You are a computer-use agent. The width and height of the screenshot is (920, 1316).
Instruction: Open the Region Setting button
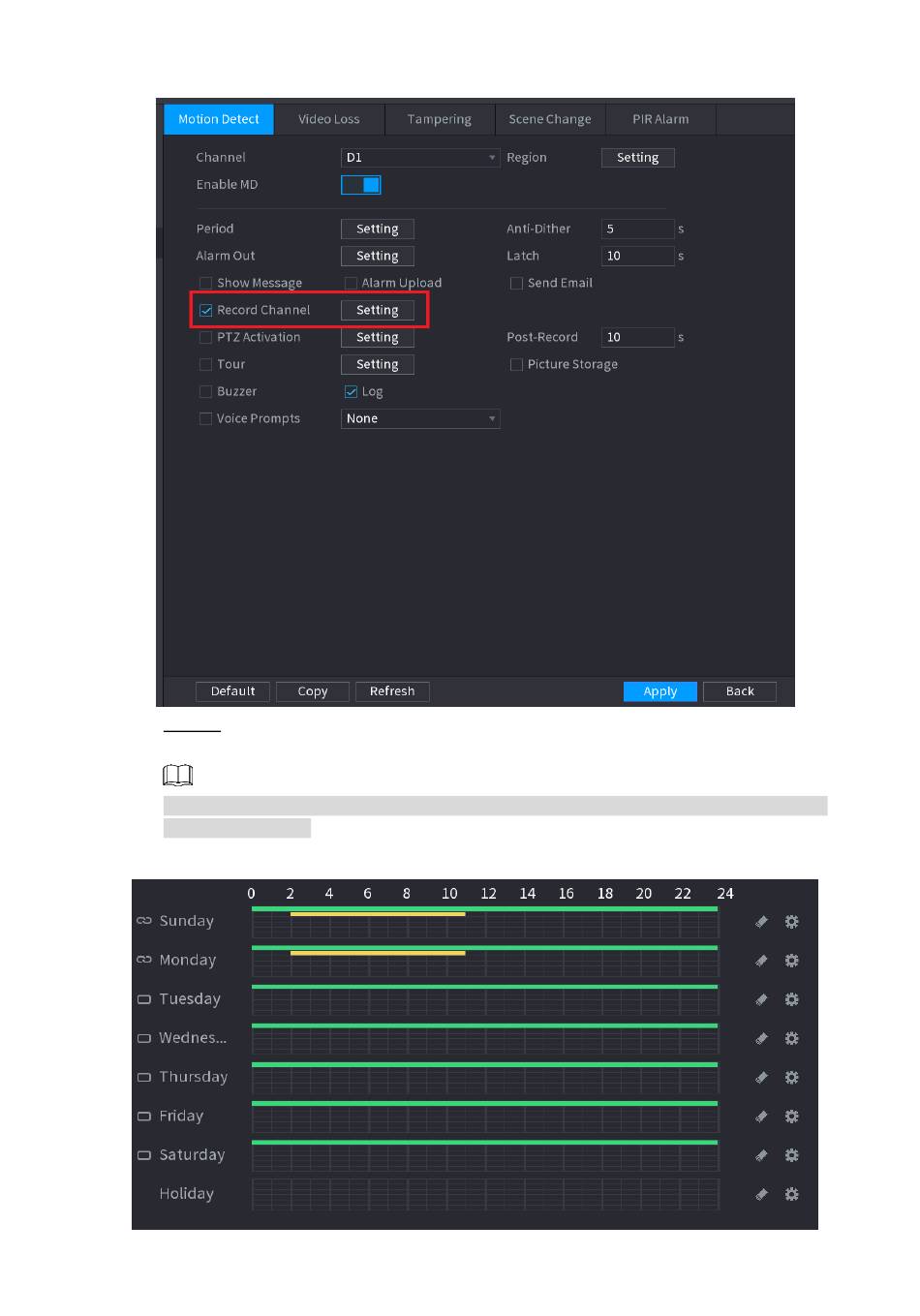click(637, 158)
